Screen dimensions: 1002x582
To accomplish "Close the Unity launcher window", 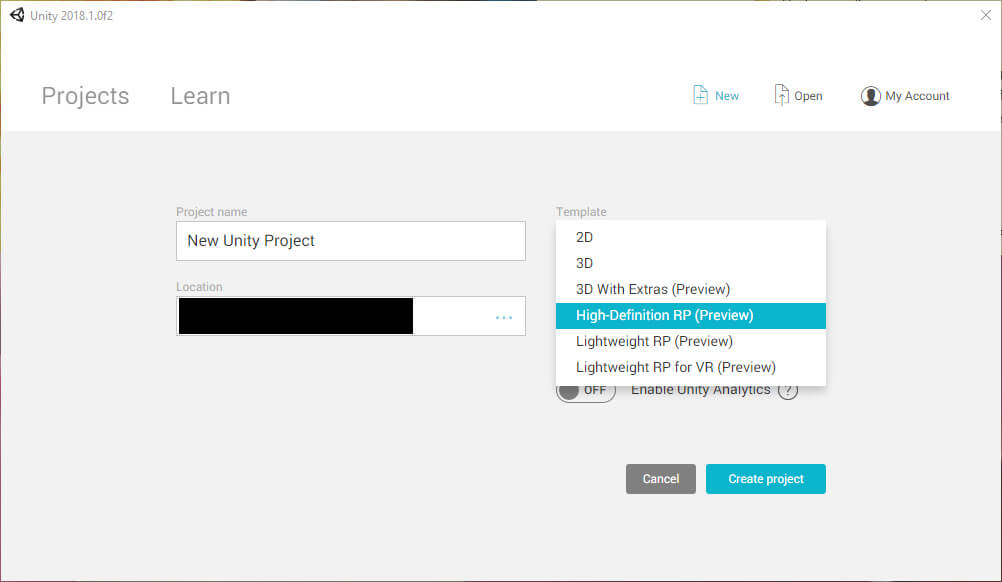I will click(x=985, y=15).
